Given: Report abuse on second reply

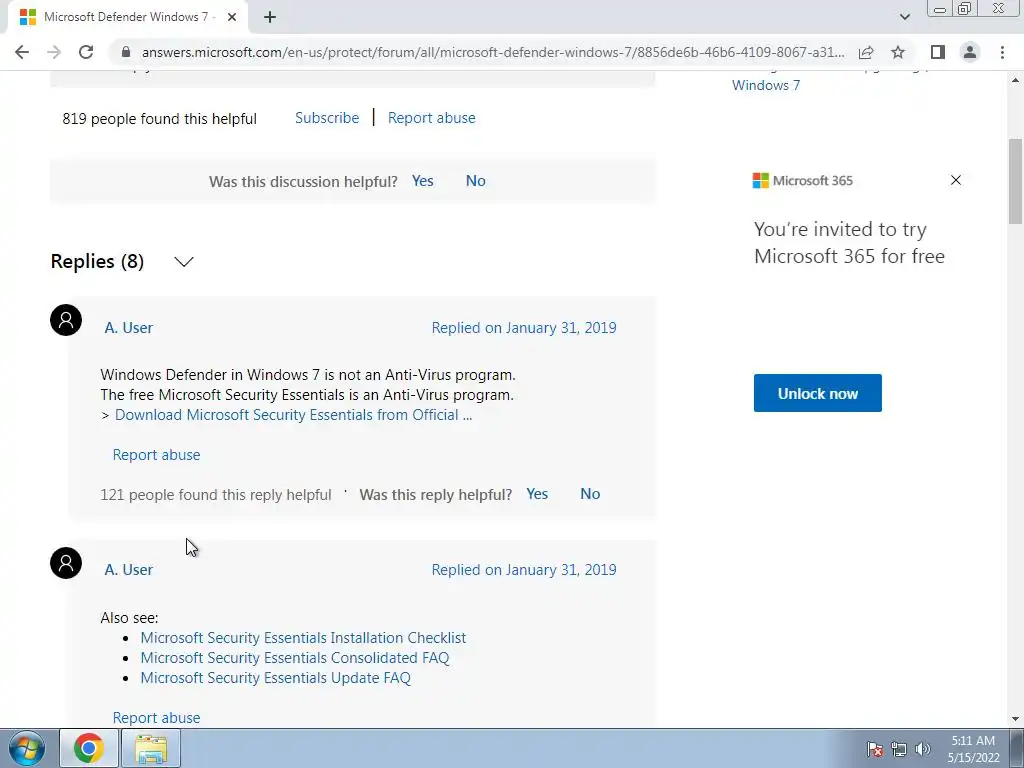Looking at the screenshot, I should (x=156, y=717).
